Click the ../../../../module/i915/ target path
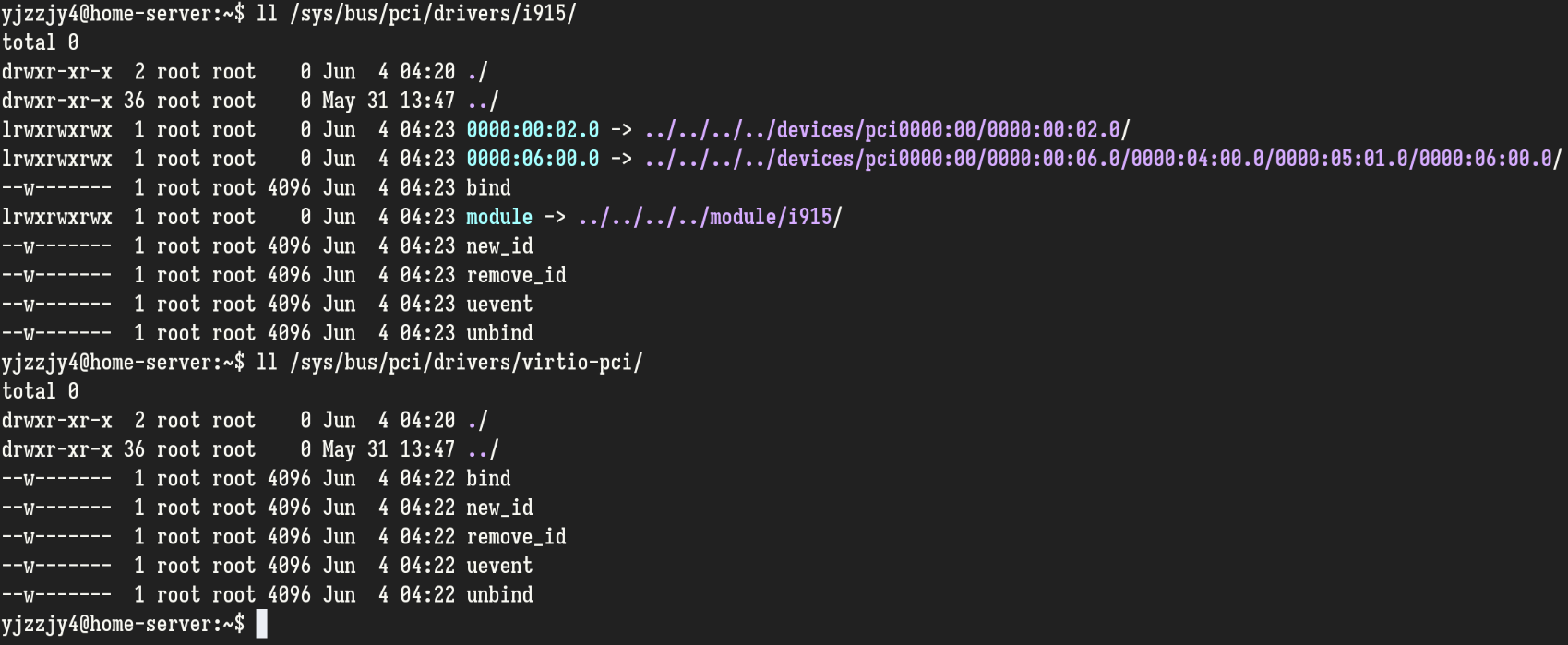Image resolution: width=1568 pixels, height=645 pixels. click(710, 217)
